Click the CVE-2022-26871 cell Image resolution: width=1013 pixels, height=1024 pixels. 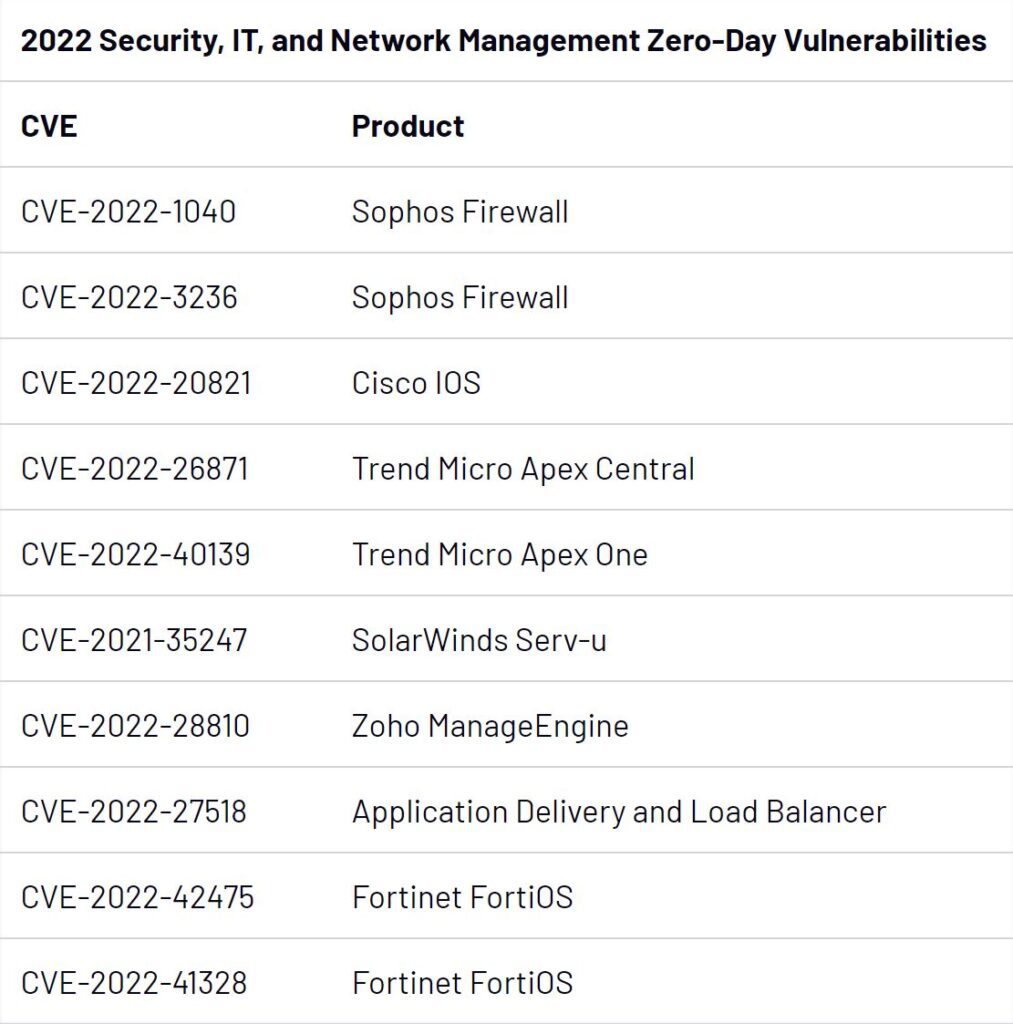point(135,469)
